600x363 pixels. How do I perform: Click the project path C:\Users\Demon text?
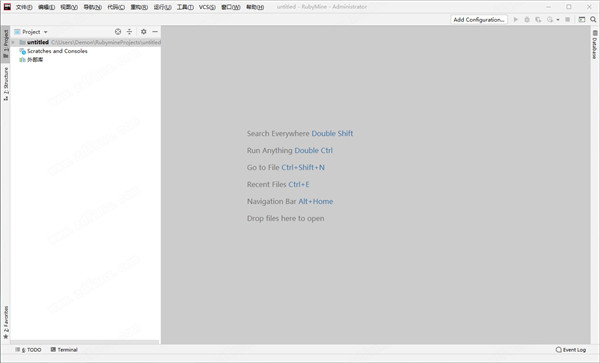click(x=106, y=42)
